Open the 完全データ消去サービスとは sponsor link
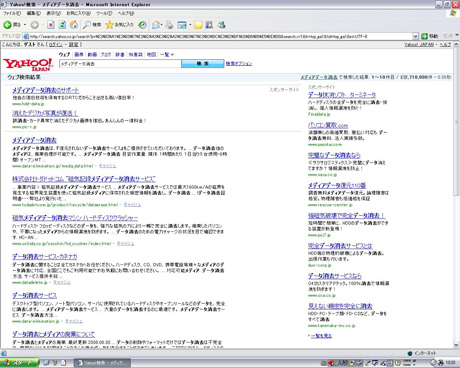Viewport: 460px width, 368px height. tap(340, 246)
